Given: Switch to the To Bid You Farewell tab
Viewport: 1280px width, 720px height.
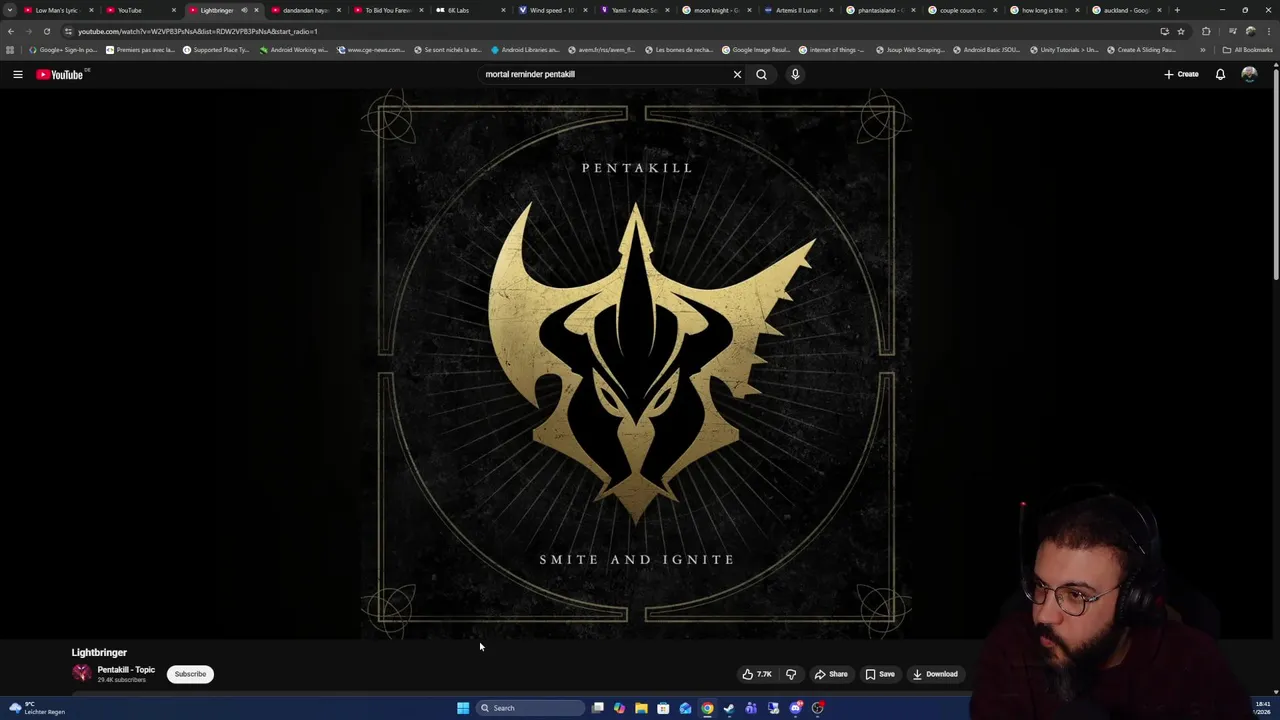Looking at the screenshot, I should 388,10.
